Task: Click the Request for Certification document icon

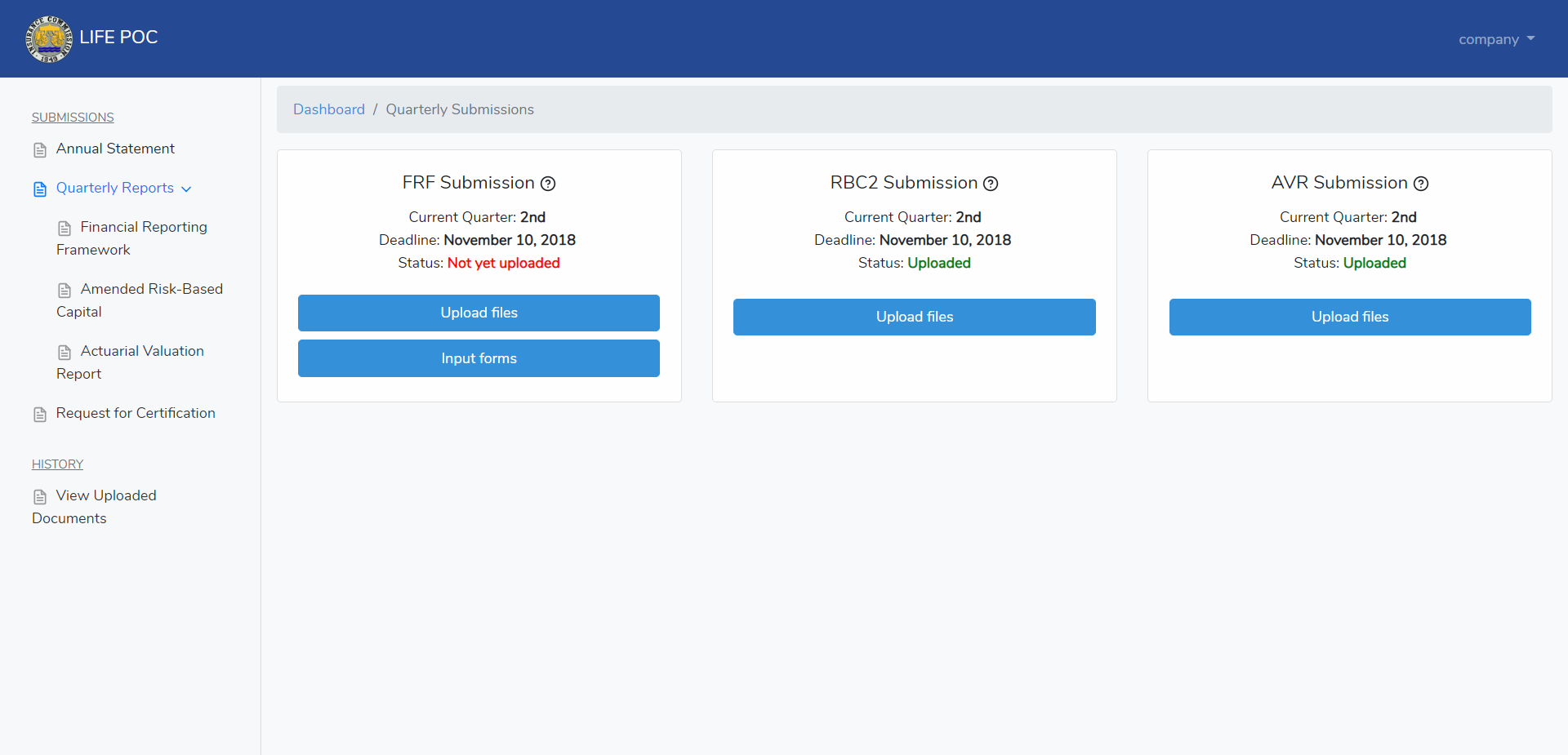Action: pyautogui.click(x=40, y=415)
